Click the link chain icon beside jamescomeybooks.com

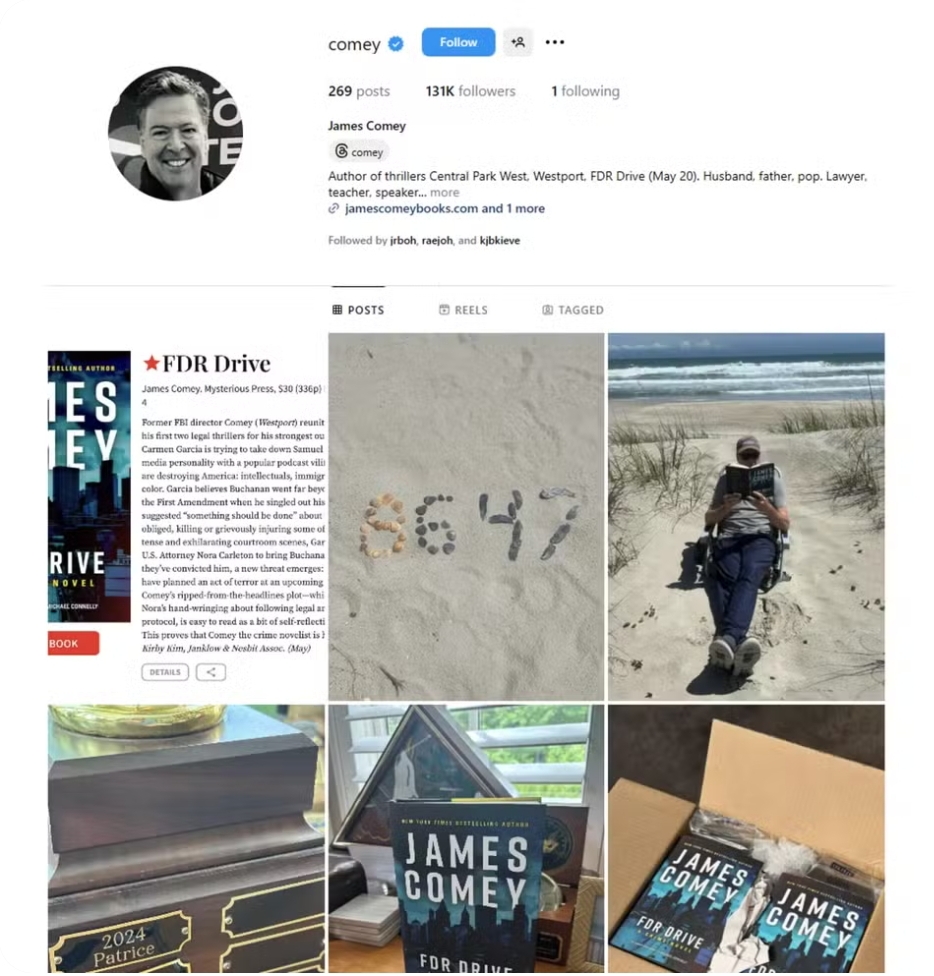coord(334,209)
